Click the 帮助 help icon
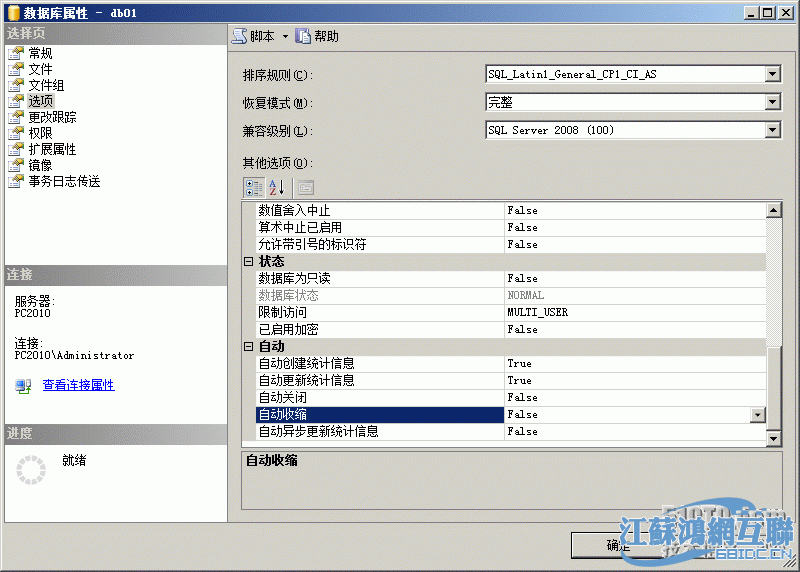 tap(303, 36)
